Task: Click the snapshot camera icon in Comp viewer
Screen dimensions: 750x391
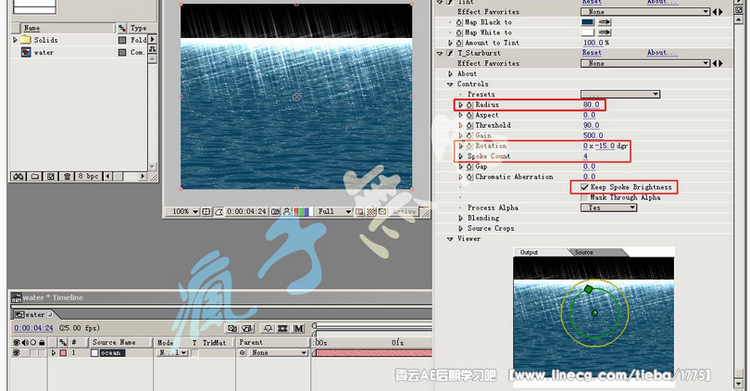Action: point(275,212)
